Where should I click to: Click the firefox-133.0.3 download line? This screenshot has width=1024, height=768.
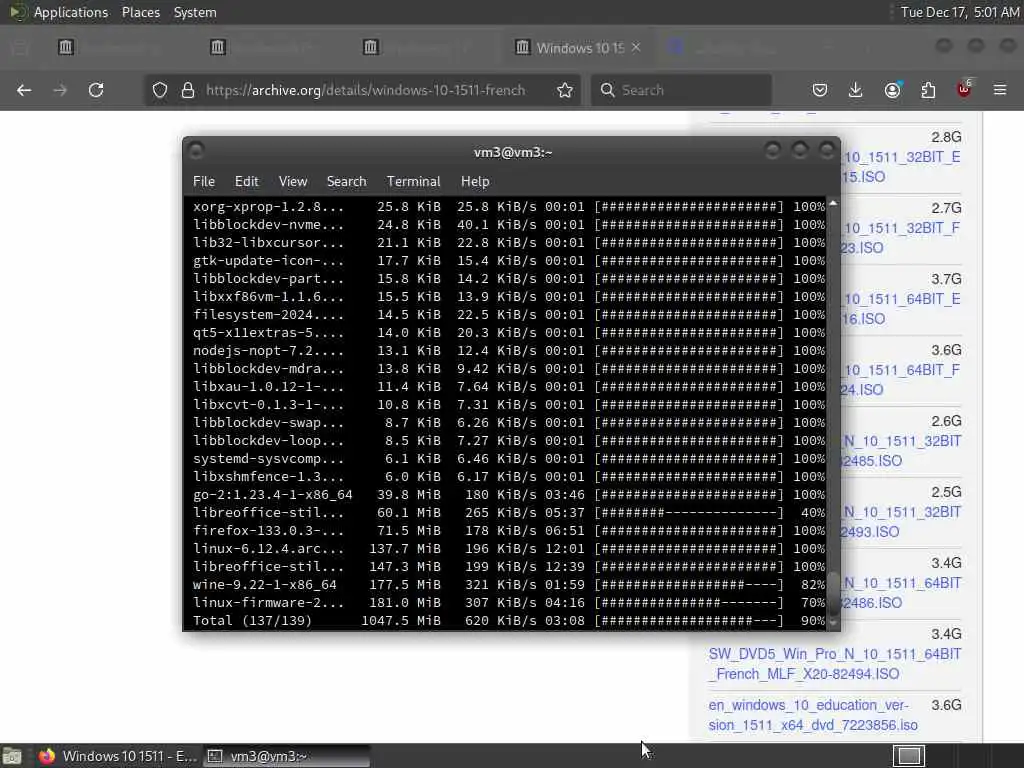click(509, 530)
